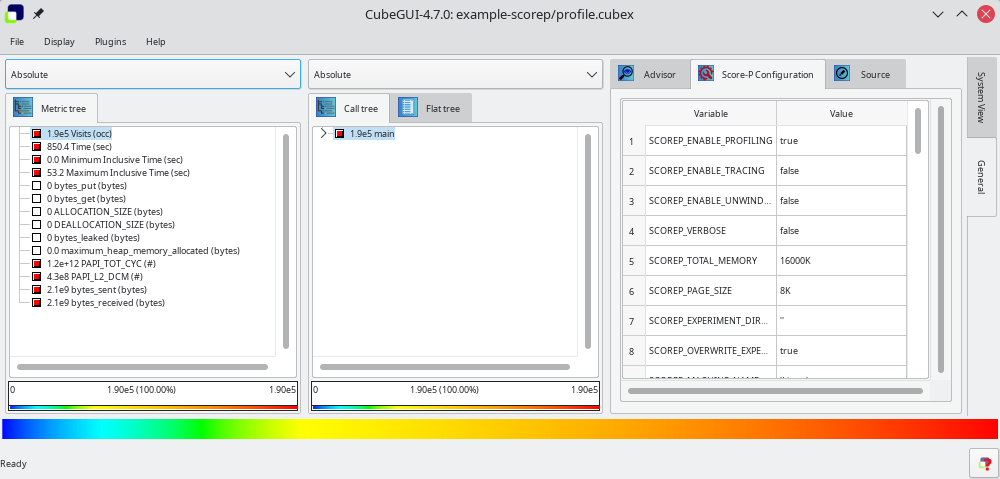Open the call tree Absolute value mode dropdown
This screenshot has height=479, width=1000.
[455, 75]
